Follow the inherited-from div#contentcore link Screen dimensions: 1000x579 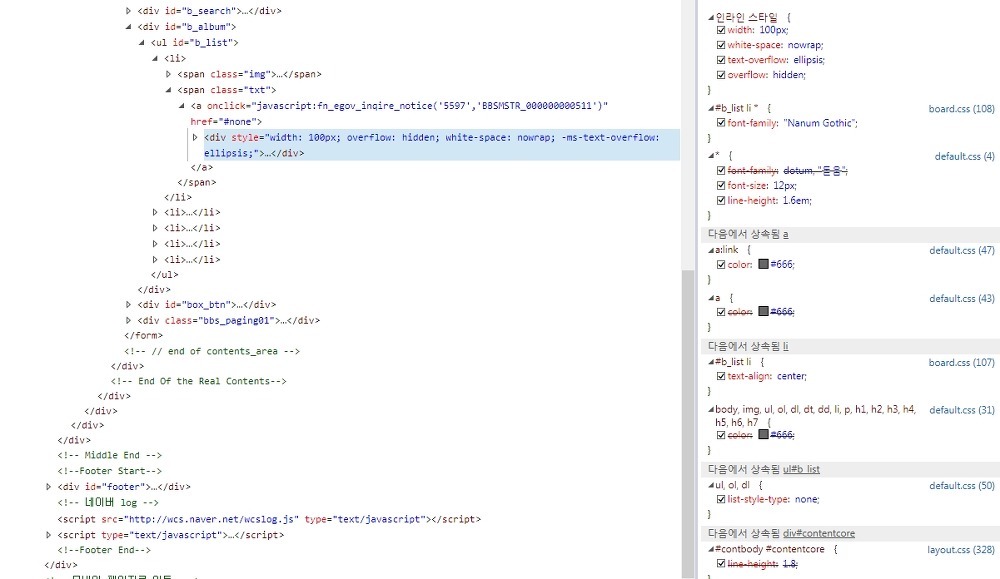(x=819, y=533)
